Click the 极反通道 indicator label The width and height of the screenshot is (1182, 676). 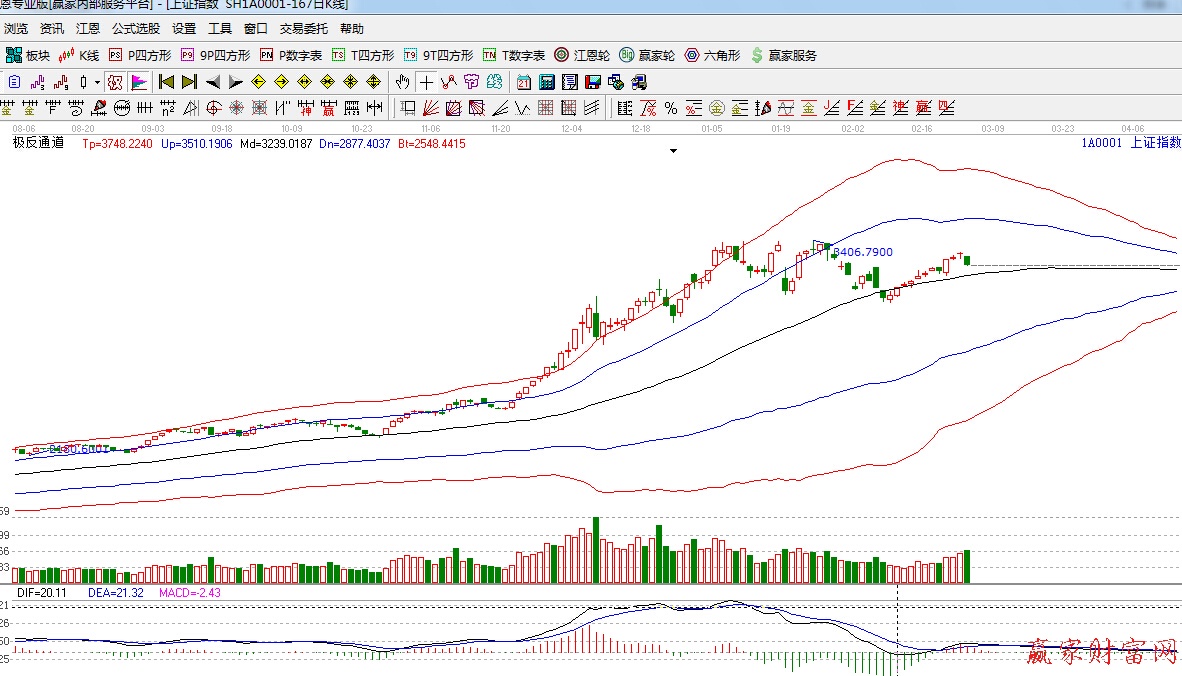point(38,143)
